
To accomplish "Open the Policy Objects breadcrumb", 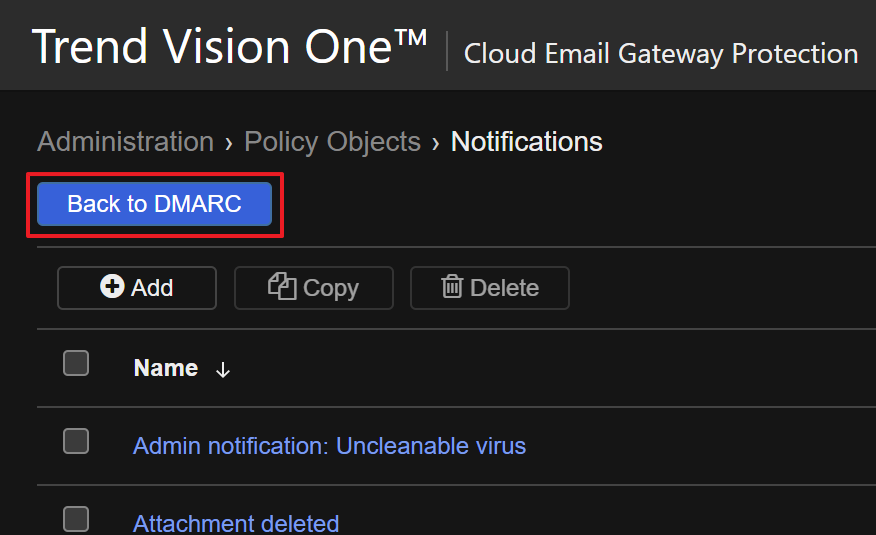I will click(332, 142).
